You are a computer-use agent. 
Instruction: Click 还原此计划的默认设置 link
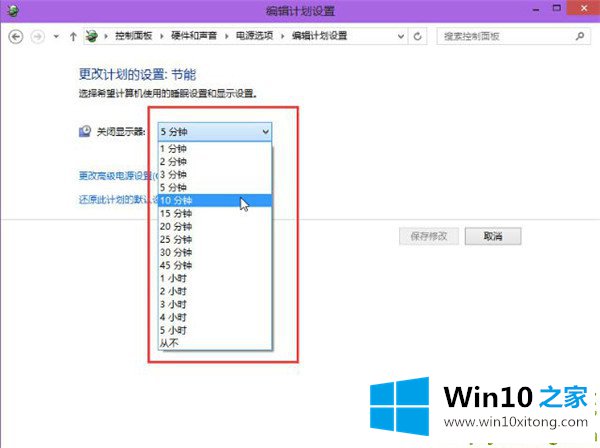click(x=118, y=199)
